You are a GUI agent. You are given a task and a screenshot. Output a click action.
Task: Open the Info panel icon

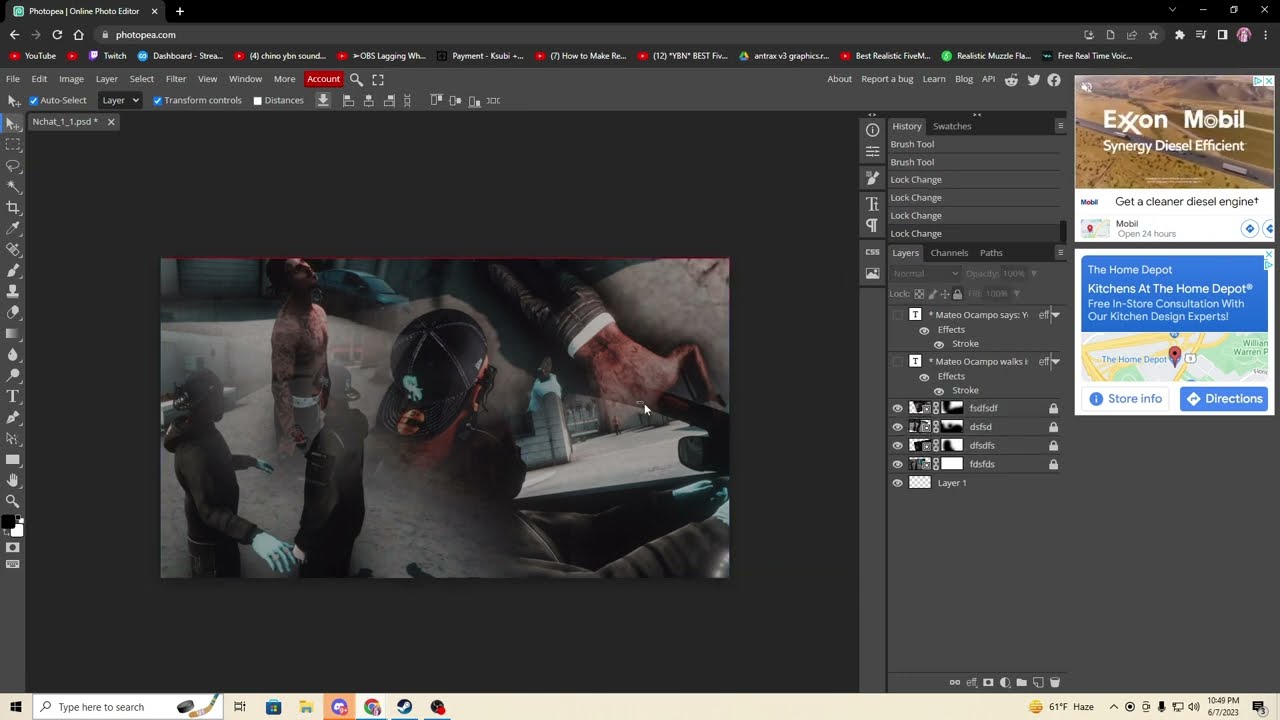872,130
